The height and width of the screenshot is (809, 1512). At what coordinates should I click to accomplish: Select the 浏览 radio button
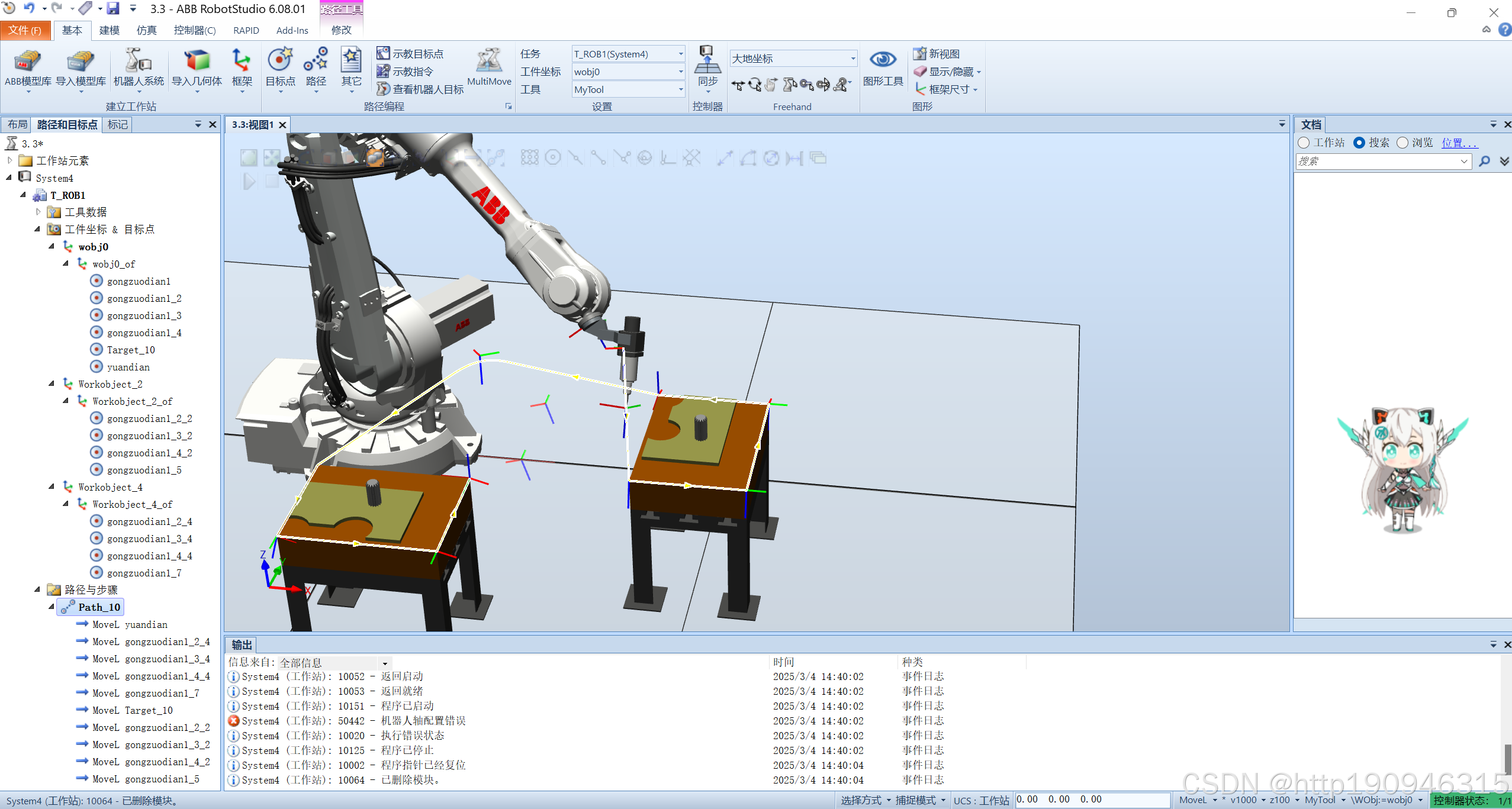click(1402, 143)
